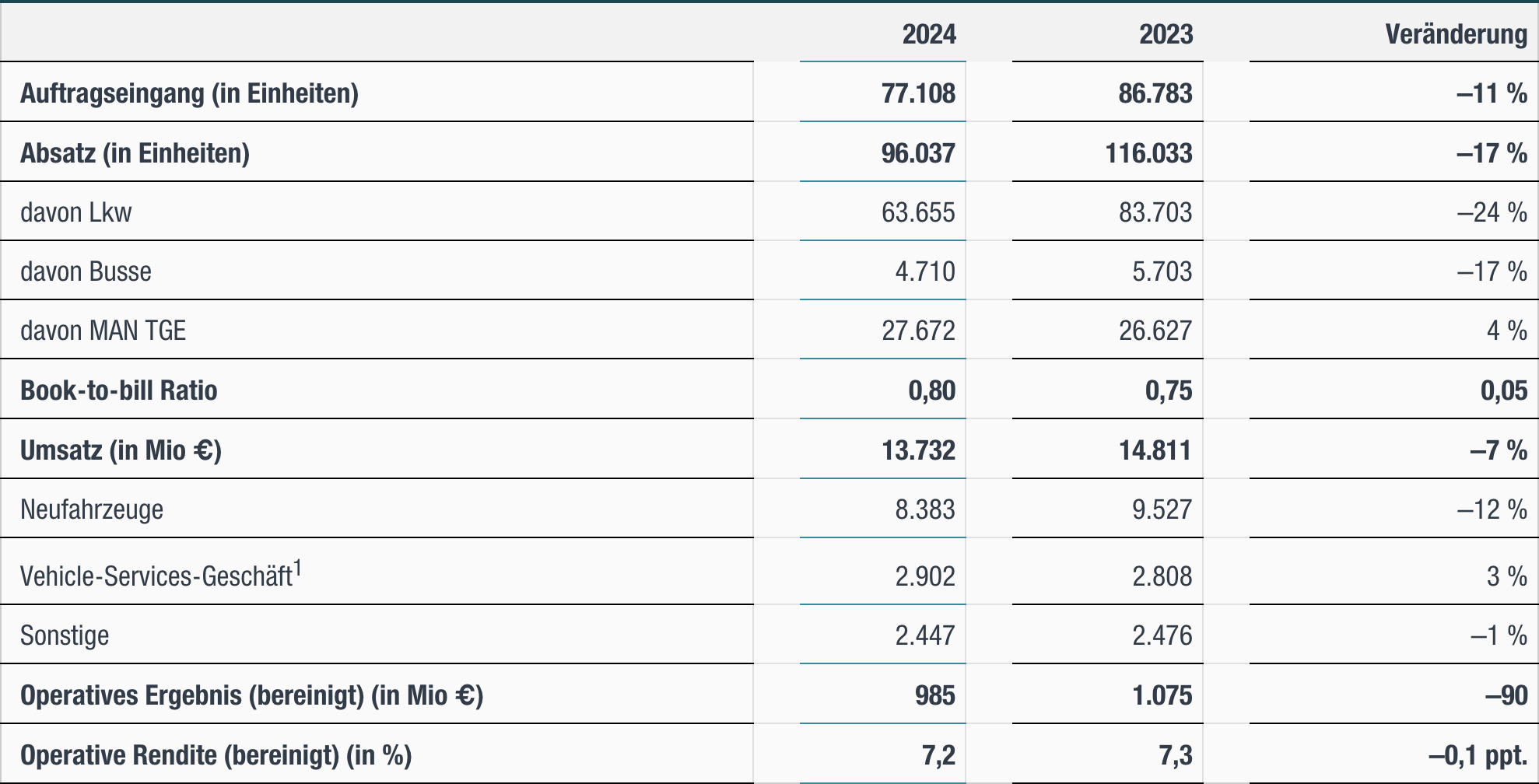Viewport: 1539px width, 784px height.
Task: Click the Book-to-bill Ratio label
Action: pyautogui.click(x=118, y=390)
